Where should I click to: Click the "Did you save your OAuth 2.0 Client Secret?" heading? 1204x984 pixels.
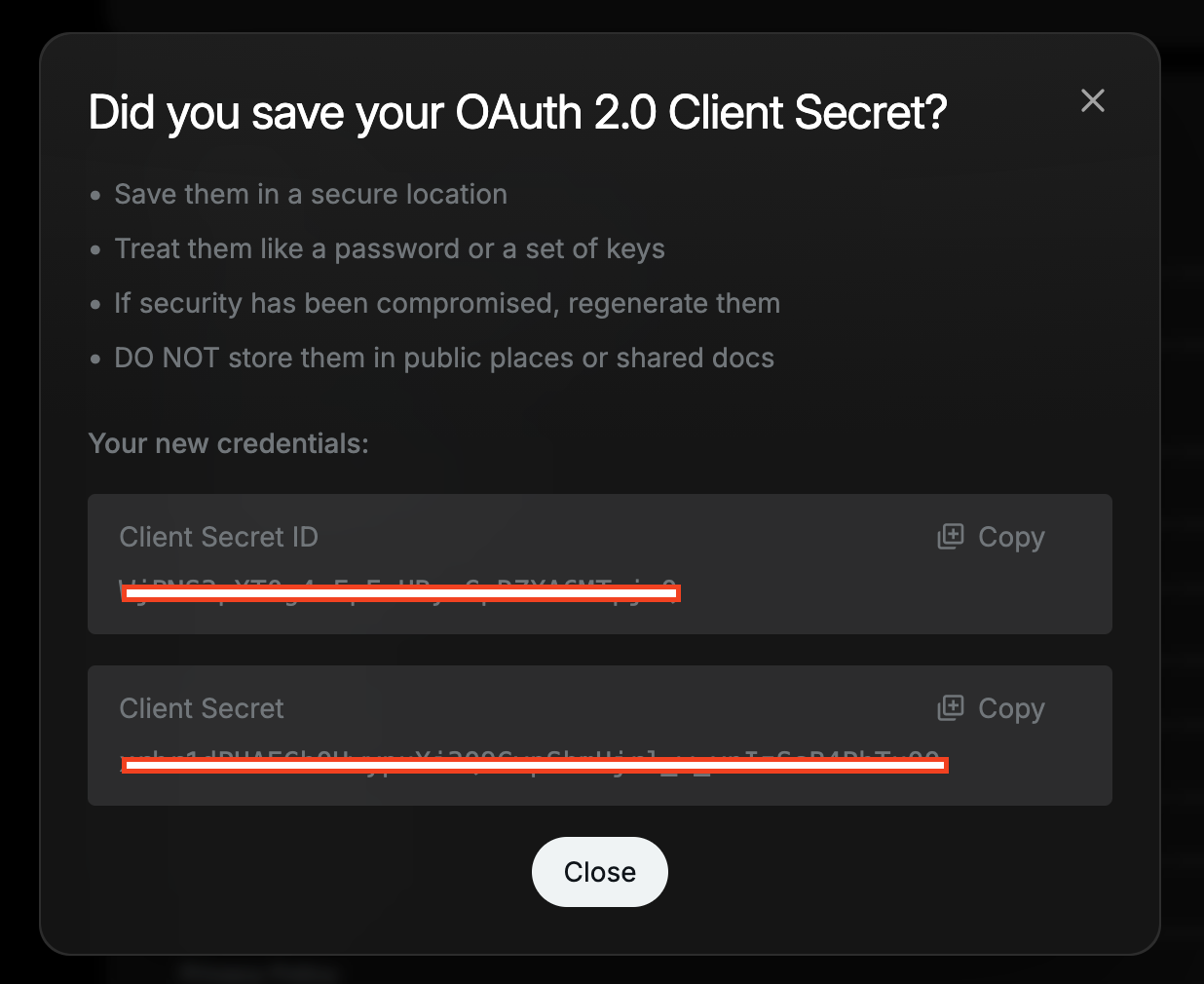pyautogui.click(x=517, y=113)
